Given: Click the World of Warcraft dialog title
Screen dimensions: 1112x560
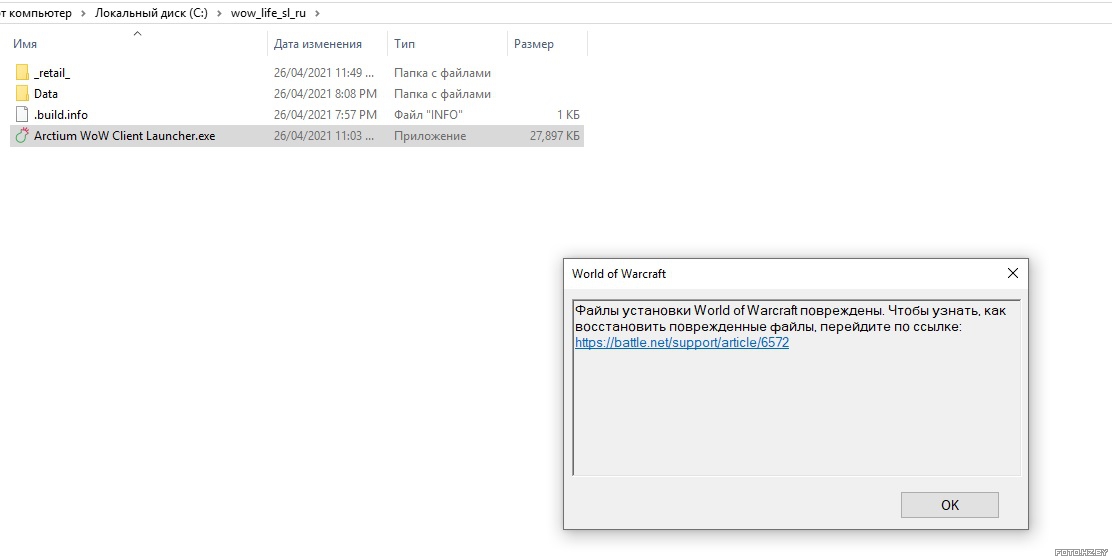Looking at the screenshot, I should coord(619,274).
